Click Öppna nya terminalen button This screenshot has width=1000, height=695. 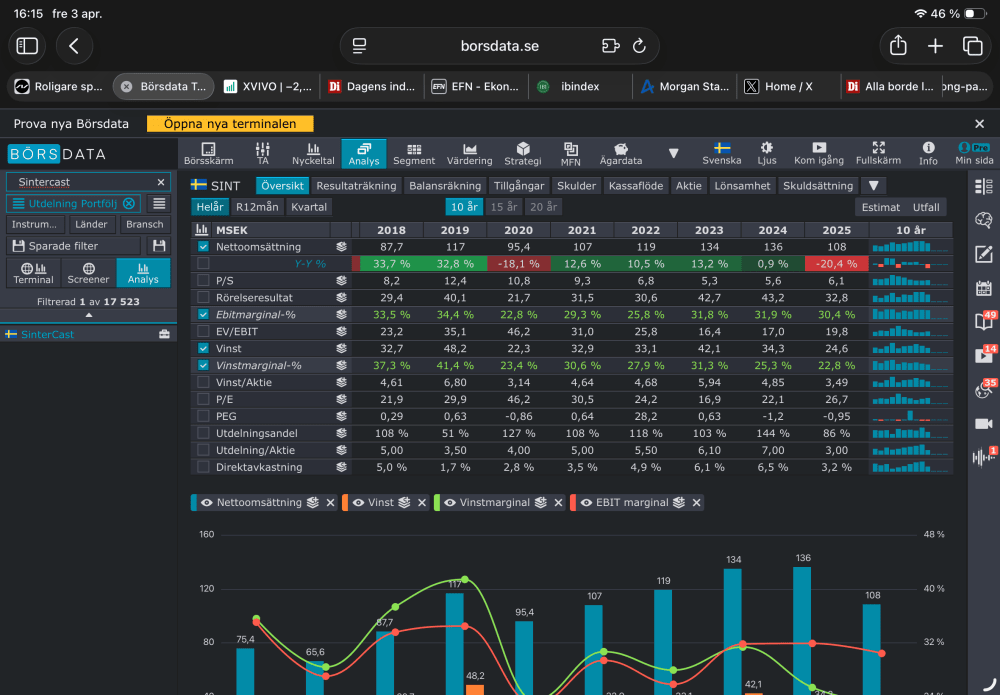click(x=230, y=124)
